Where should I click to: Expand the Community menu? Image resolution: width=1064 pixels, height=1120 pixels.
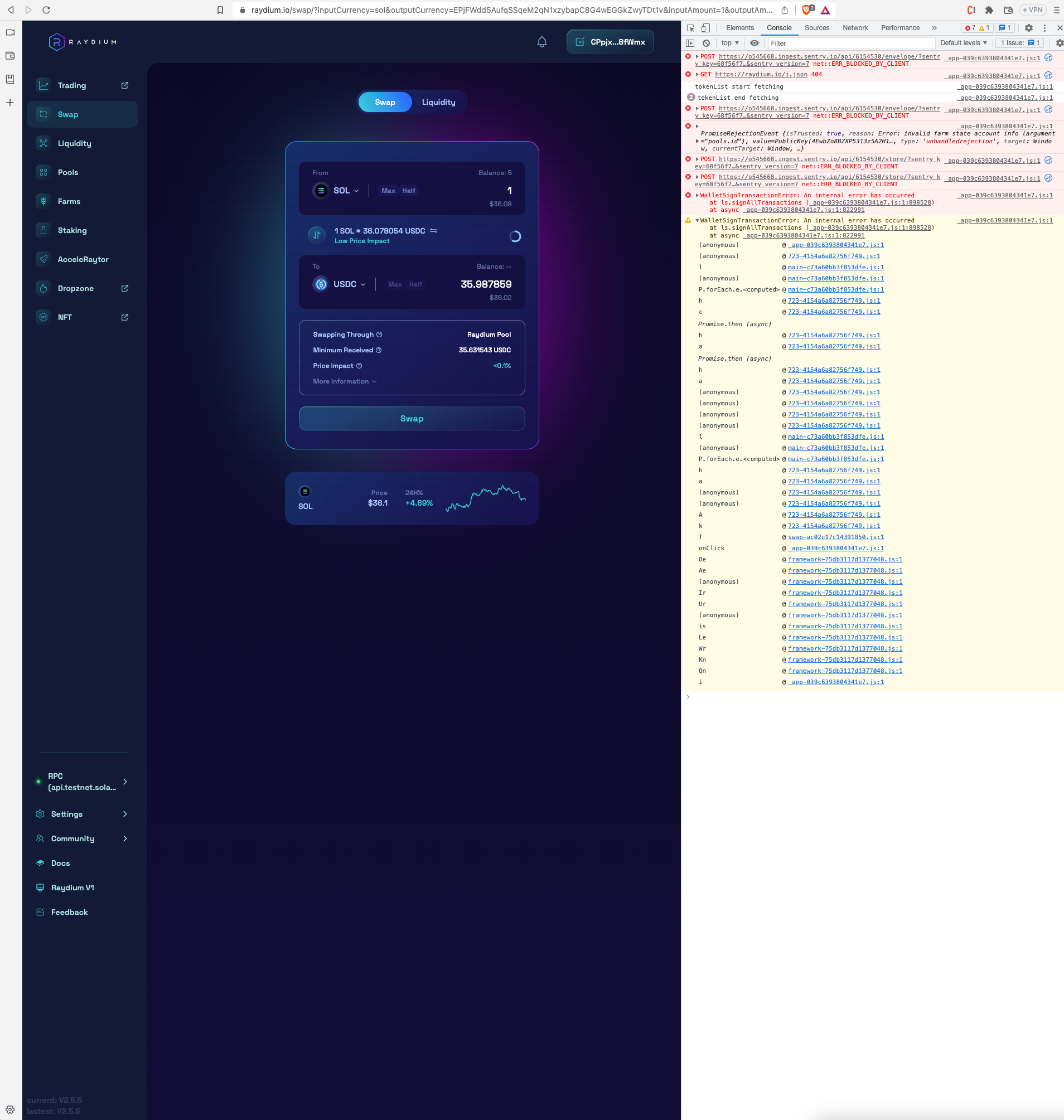82,838
